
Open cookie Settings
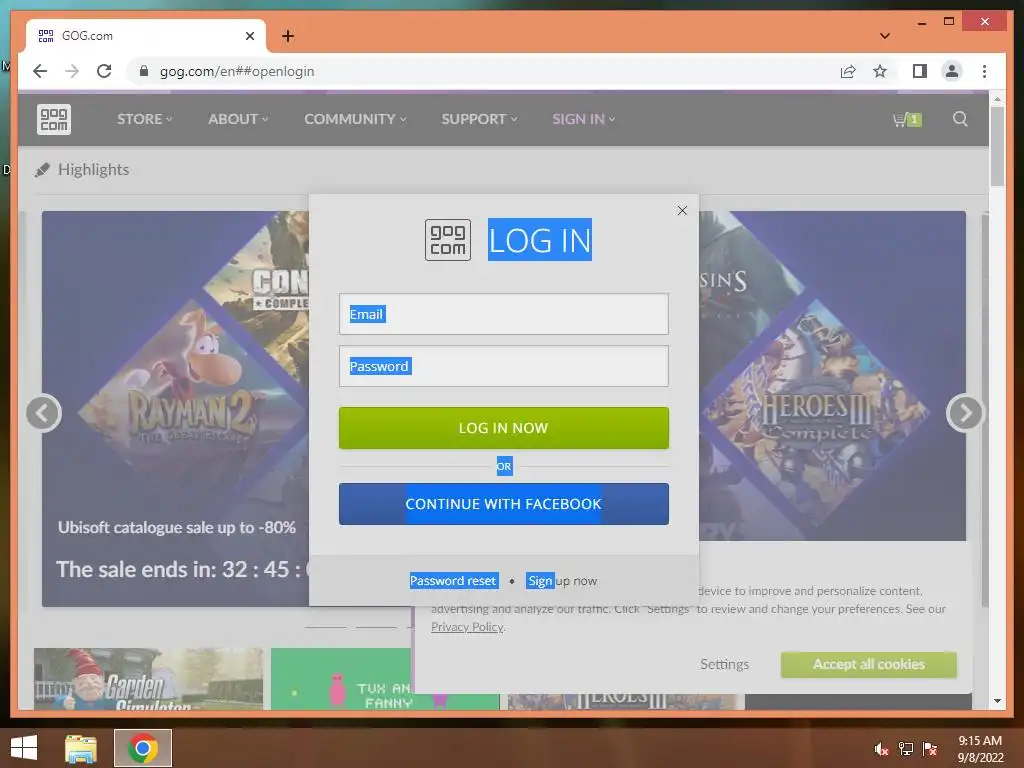tap(724, 664)
